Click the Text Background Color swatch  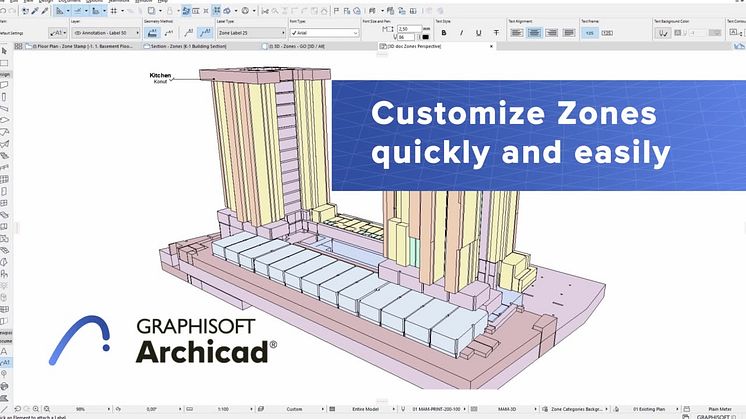coord(715,33)
